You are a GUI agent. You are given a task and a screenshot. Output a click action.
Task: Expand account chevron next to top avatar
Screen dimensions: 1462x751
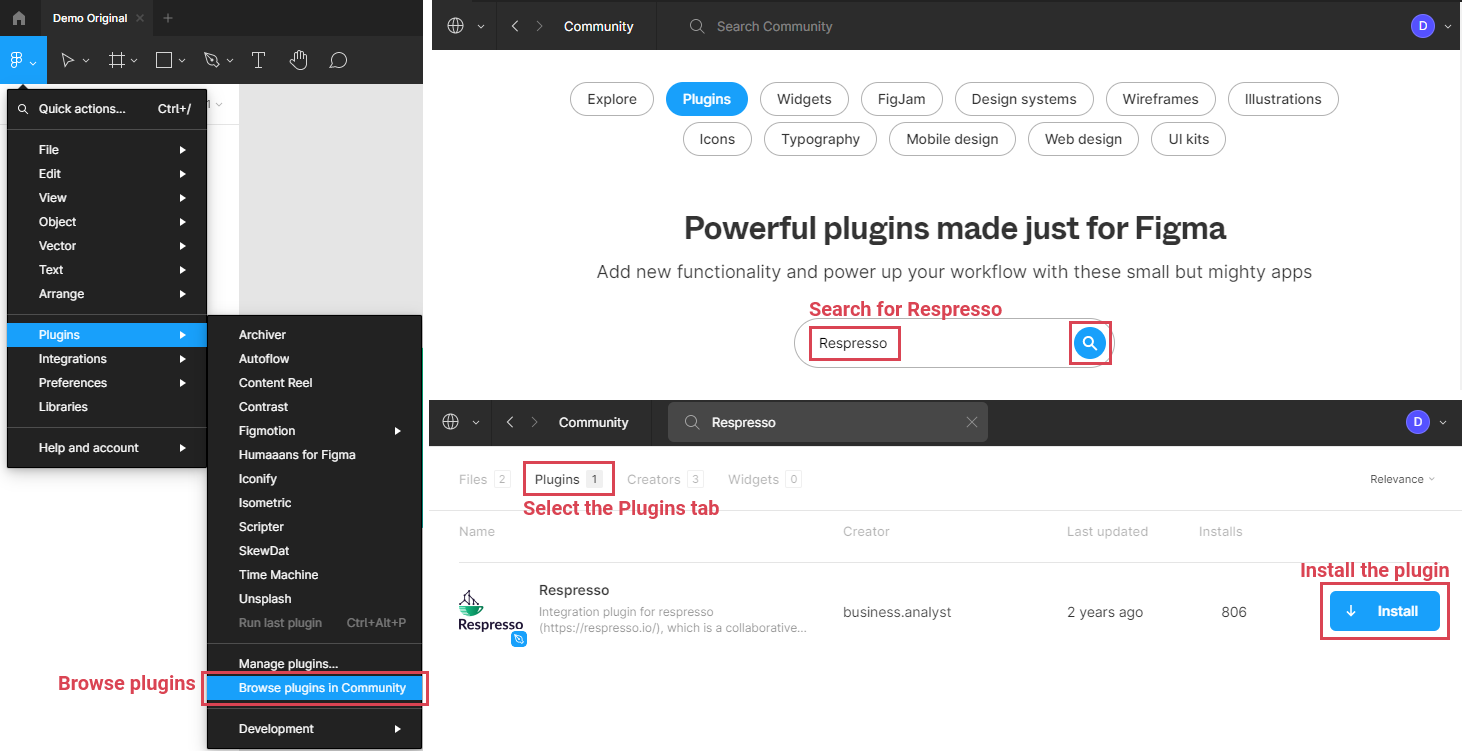click(1447, 27)
